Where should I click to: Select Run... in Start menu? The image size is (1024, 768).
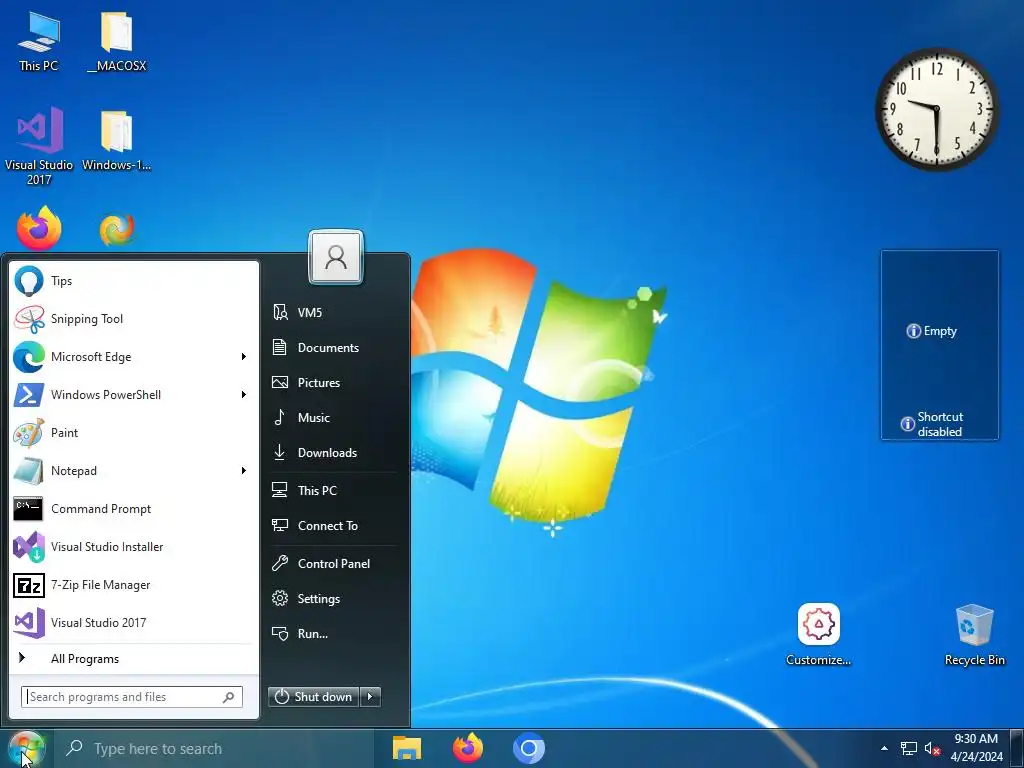[x=334, y=633]
